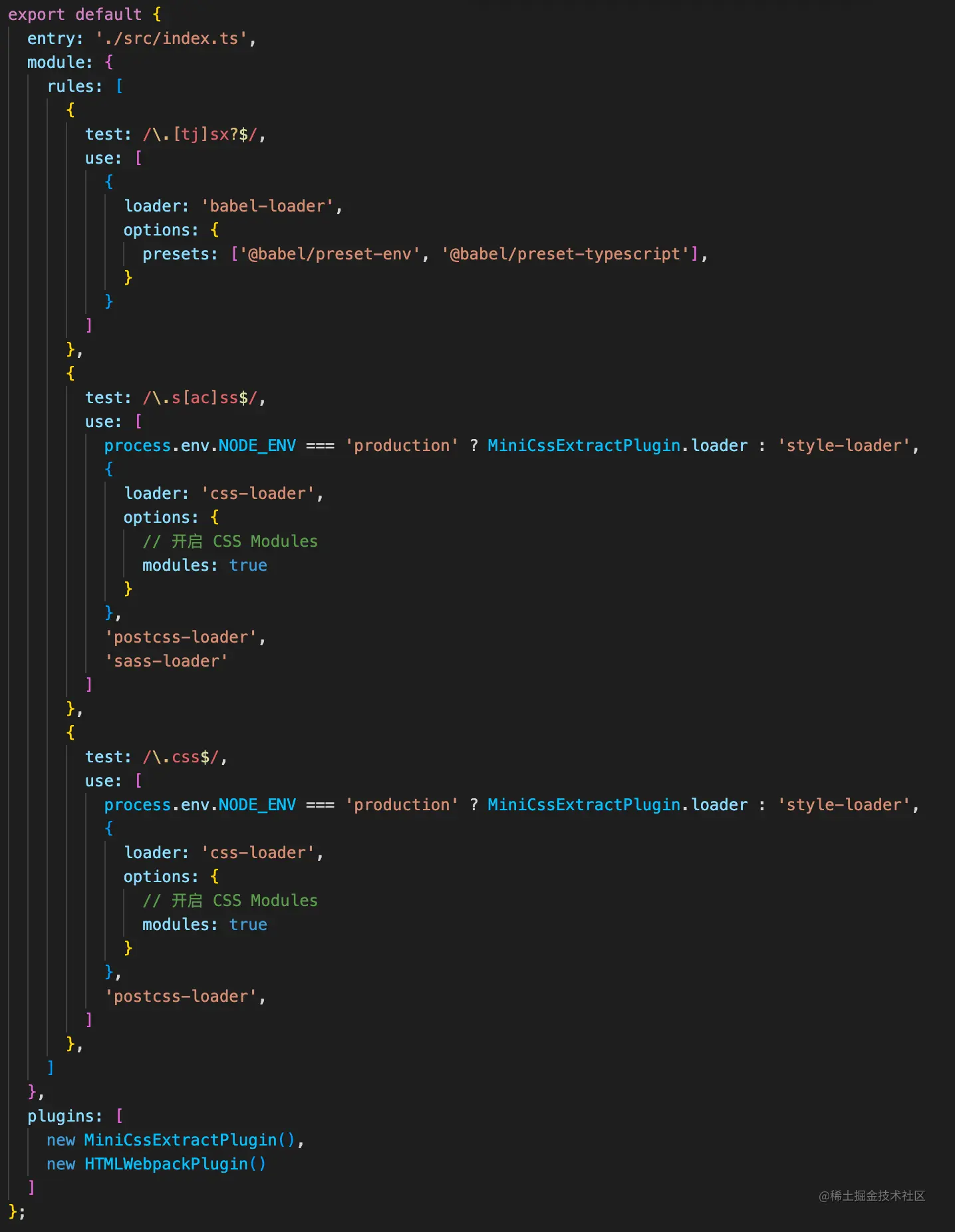Click 'new MiniCssExtractPlugin()' call
955x1232 pixels.
click(171, 1140)
